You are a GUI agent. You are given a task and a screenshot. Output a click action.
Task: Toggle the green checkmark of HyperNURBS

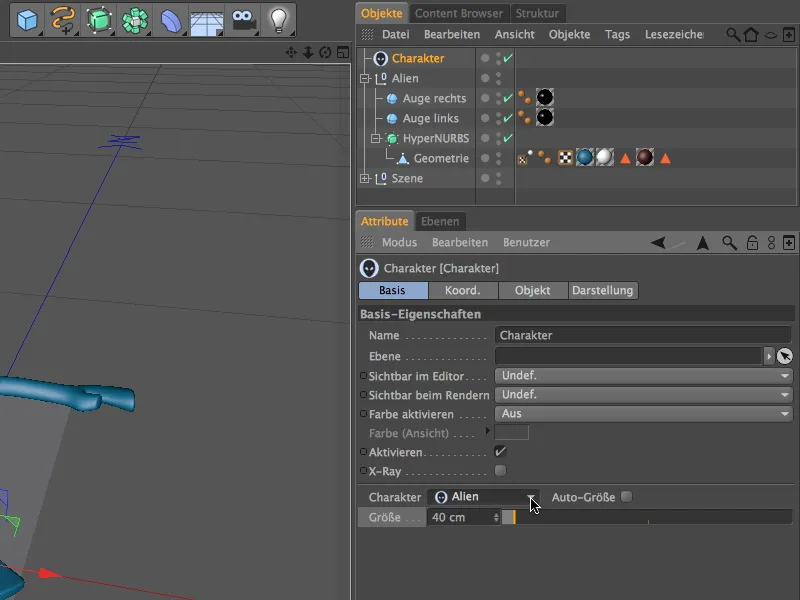[x=508, y=138]
